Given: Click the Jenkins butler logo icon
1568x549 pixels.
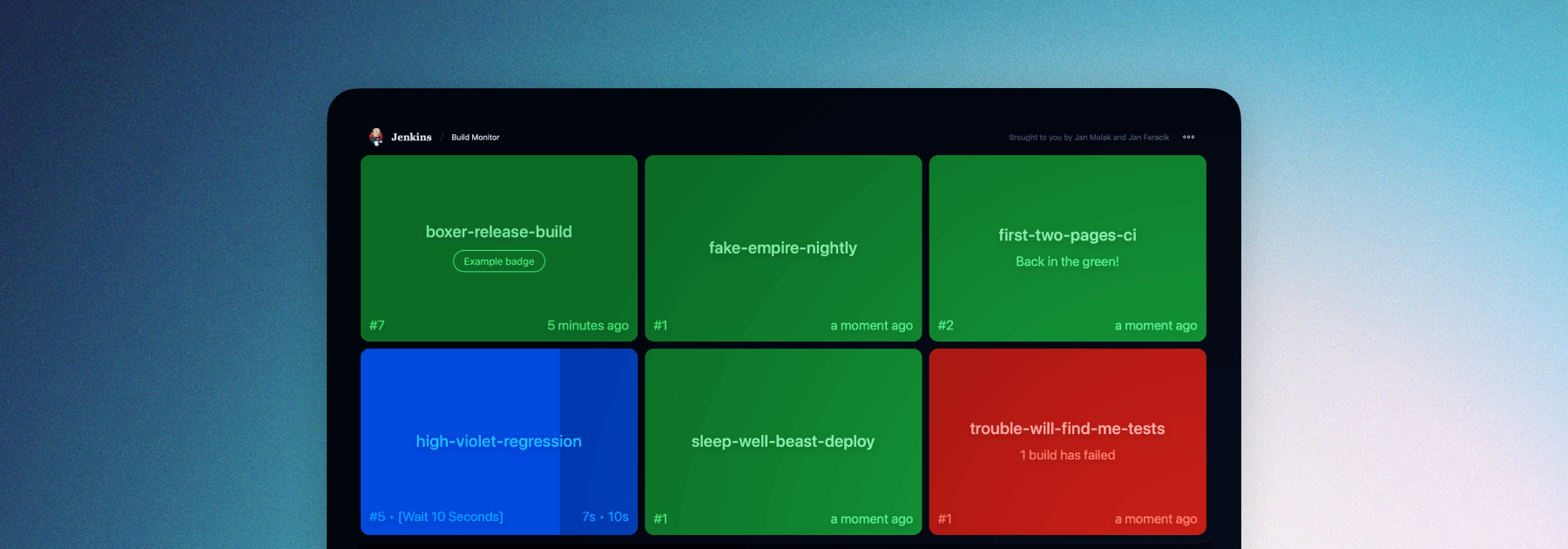Looking at the screenshot, I should pos(376,137).
